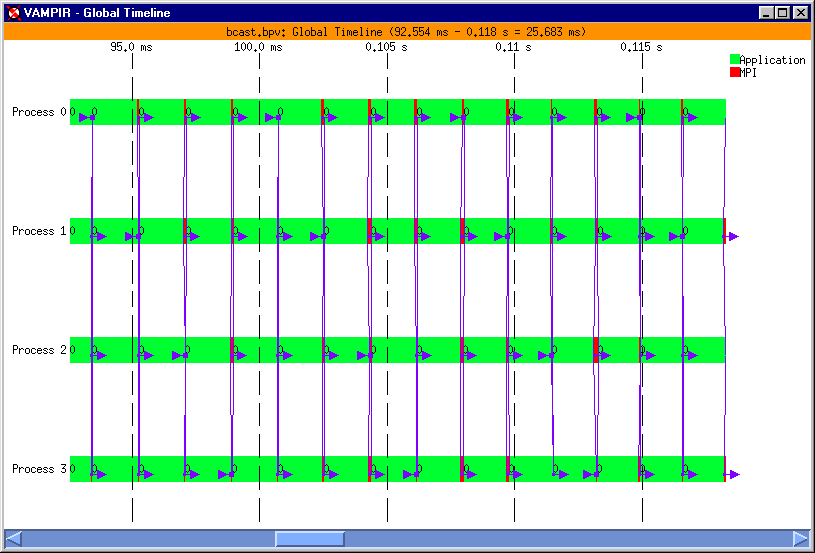The width and height of the screenshot is (815, 553).
Task: Click the Process 0 row label
Action: [40, 112]
